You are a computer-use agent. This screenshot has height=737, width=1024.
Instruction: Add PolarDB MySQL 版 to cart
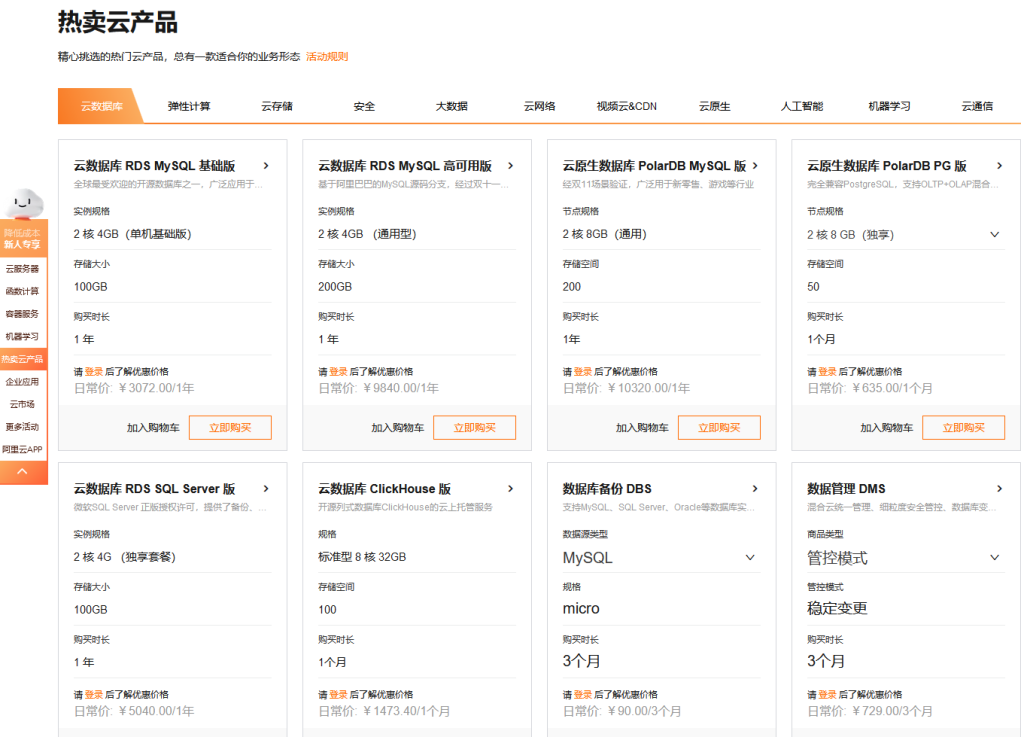tap(642, 428)
